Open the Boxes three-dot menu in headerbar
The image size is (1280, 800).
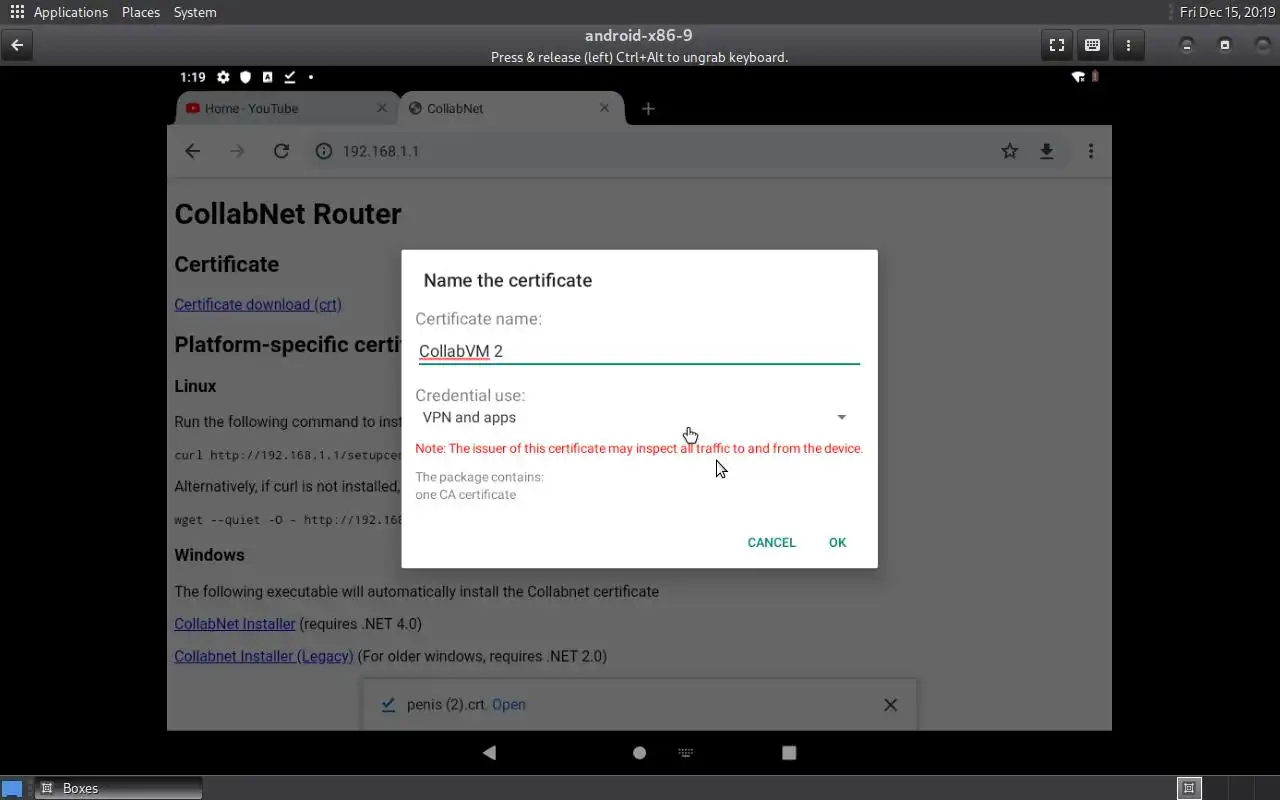1128,45
